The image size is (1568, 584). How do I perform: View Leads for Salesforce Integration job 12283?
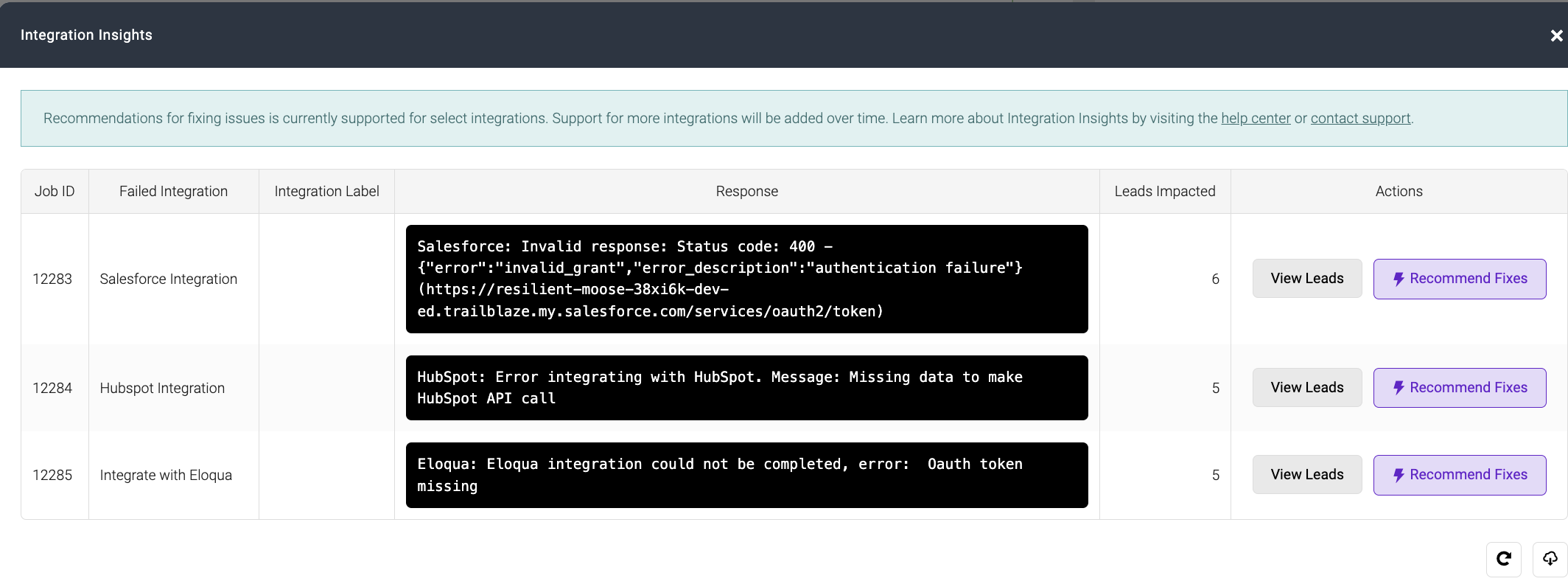1307,279
